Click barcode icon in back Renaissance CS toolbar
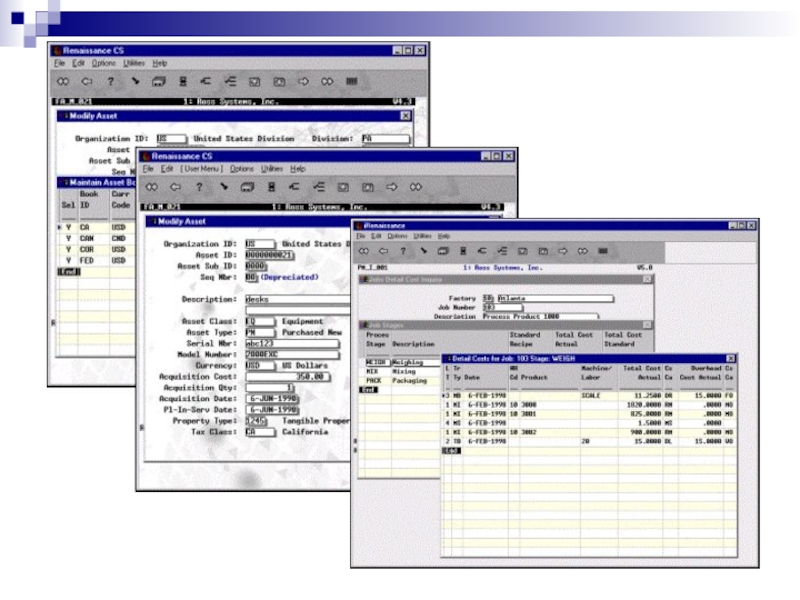 pyautogui.click(x=352, y=81)
